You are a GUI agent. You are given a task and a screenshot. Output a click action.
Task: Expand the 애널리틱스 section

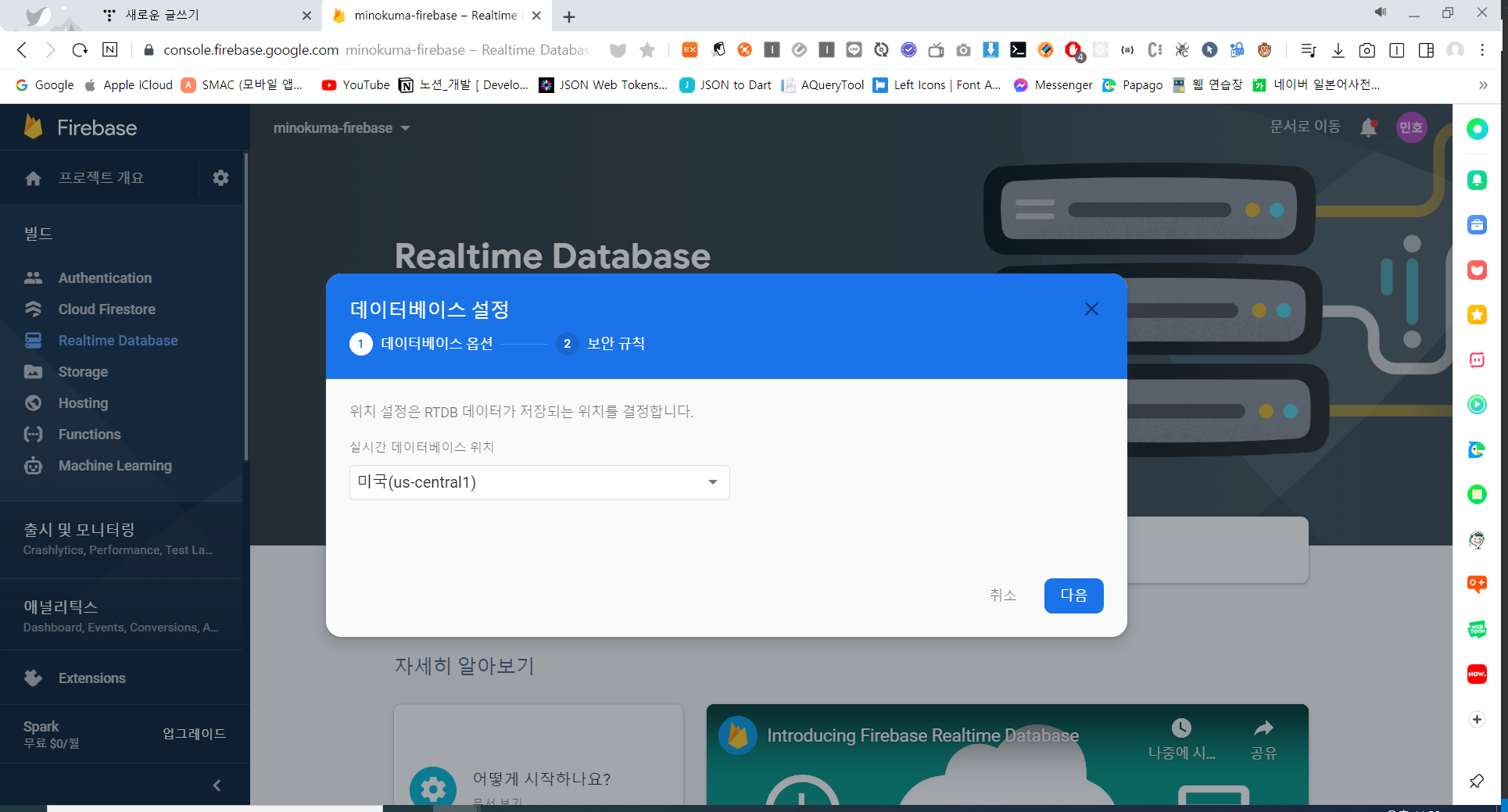[121, 616]
